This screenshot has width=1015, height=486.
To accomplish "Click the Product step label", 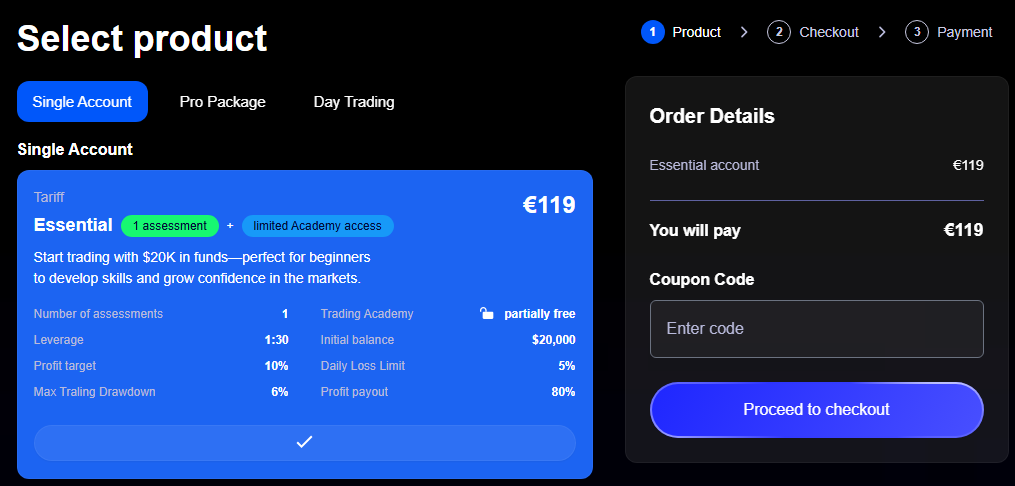I will pyautogui.click(x=696, y=32).
